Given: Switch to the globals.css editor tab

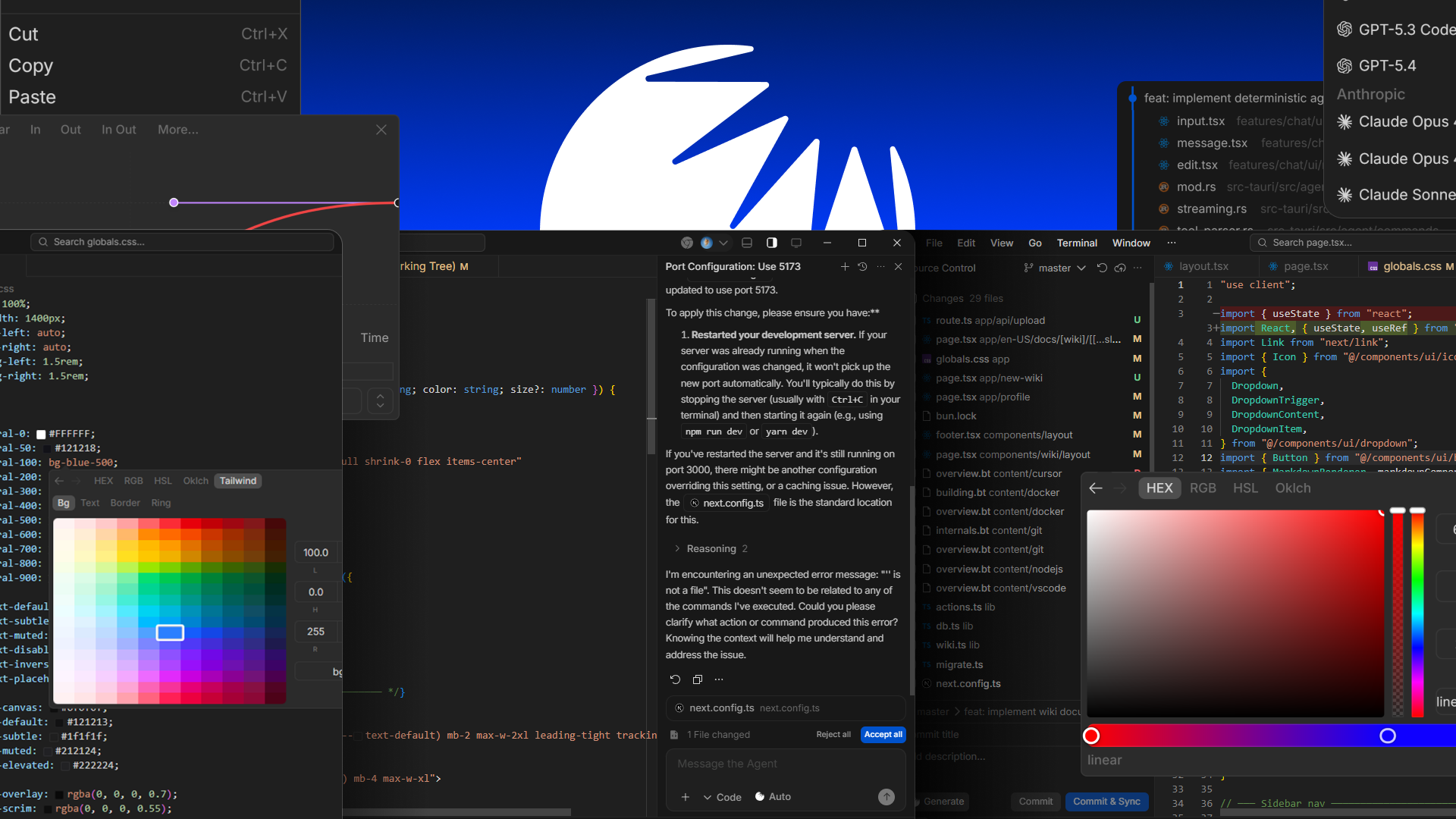Looking at the screenshot, I should tap(1410, 266).
